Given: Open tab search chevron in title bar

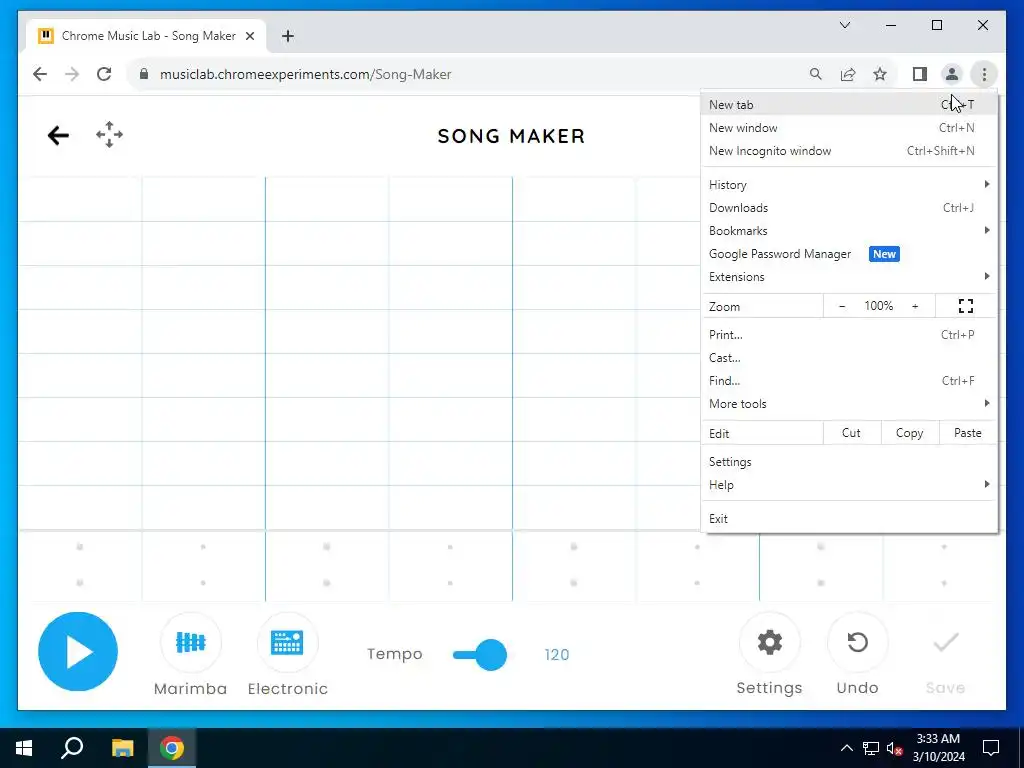Looking at the screenshot, I should point(844,25).
